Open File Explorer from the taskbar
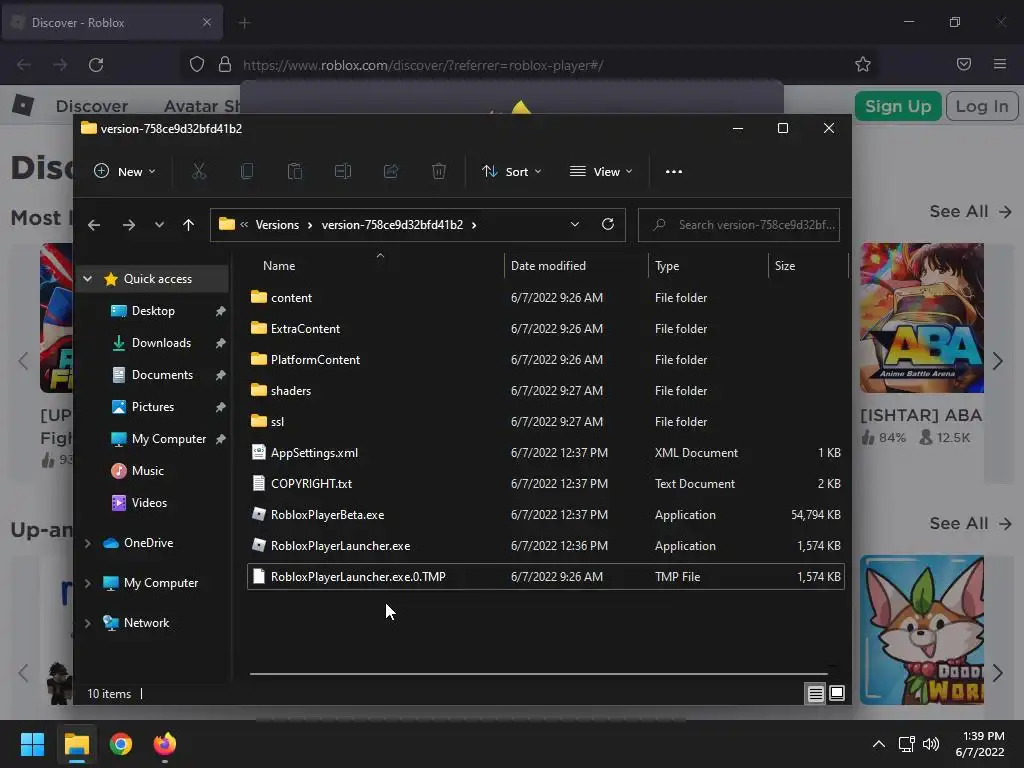The image size is (1024, 768). pyautogui.click(x=76, y=744)
